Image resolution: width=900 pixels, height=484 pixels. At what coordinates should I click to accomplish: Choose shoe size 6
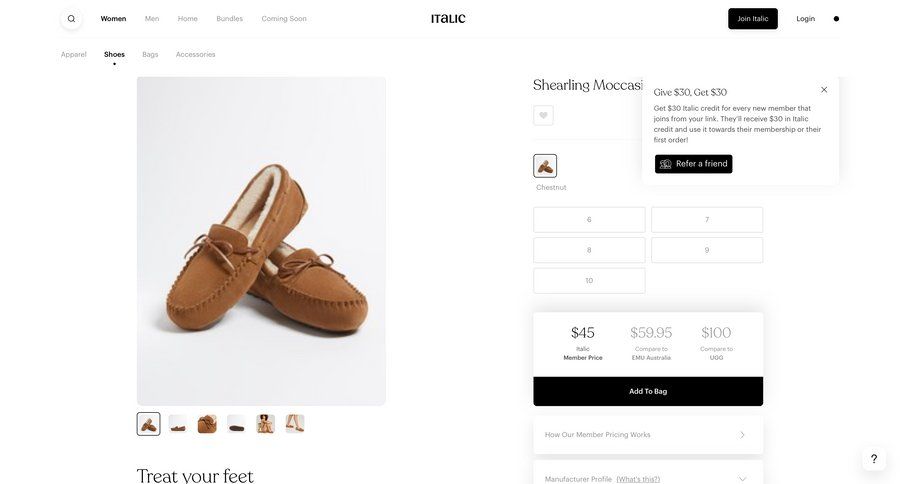(589, 220)
